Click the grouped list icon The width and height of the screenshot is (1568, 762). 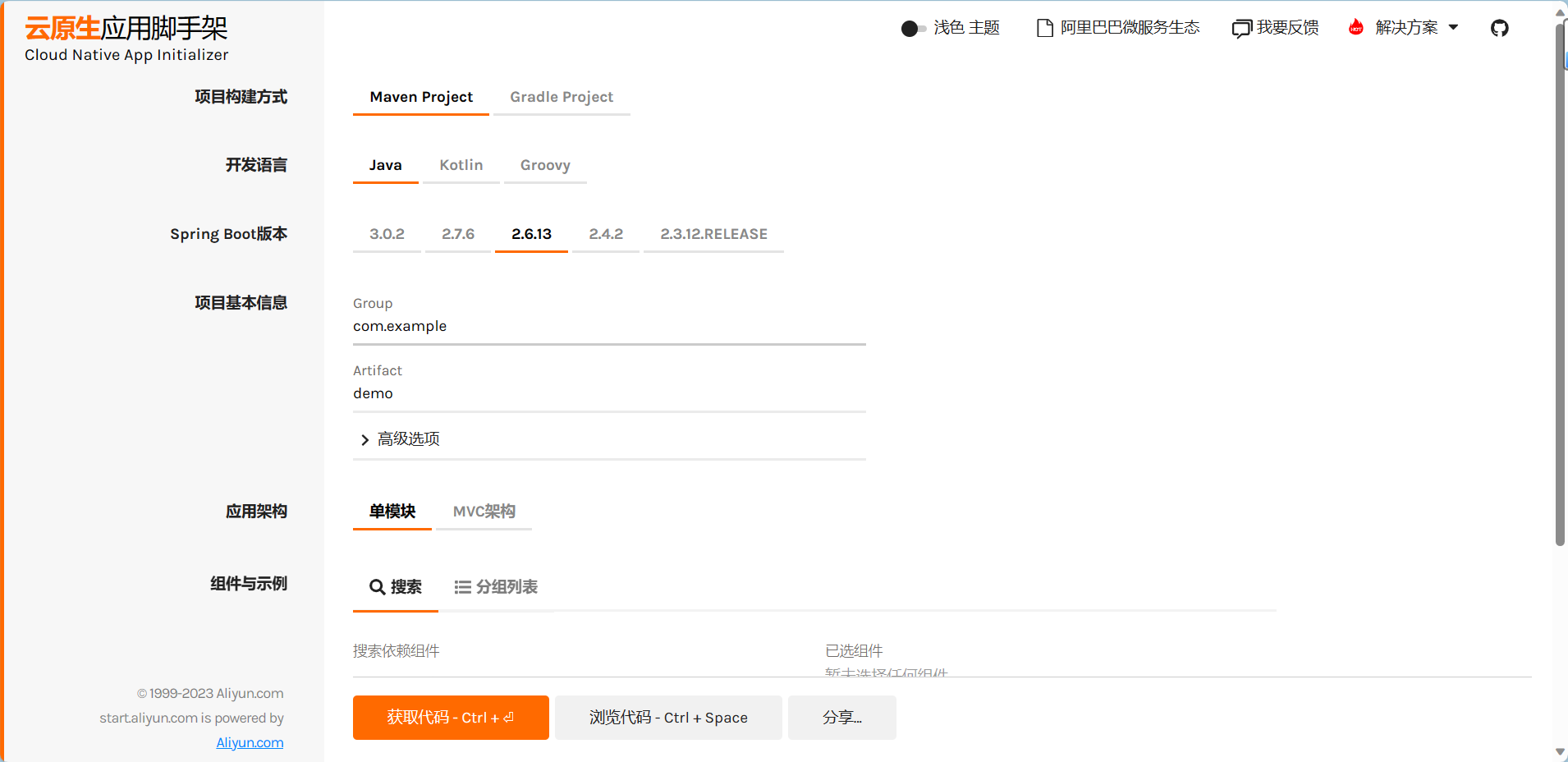(463, 587)
